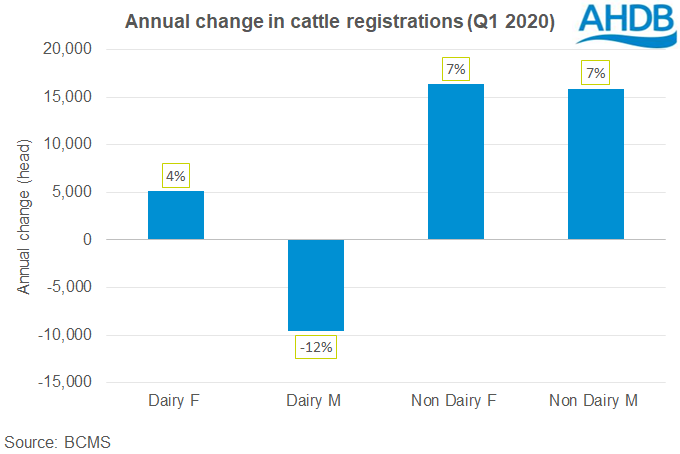Image resolution: width=680 pixels, height=454 pixels.
Task: Click the Non Dairy M axis label
Action: 596,400
